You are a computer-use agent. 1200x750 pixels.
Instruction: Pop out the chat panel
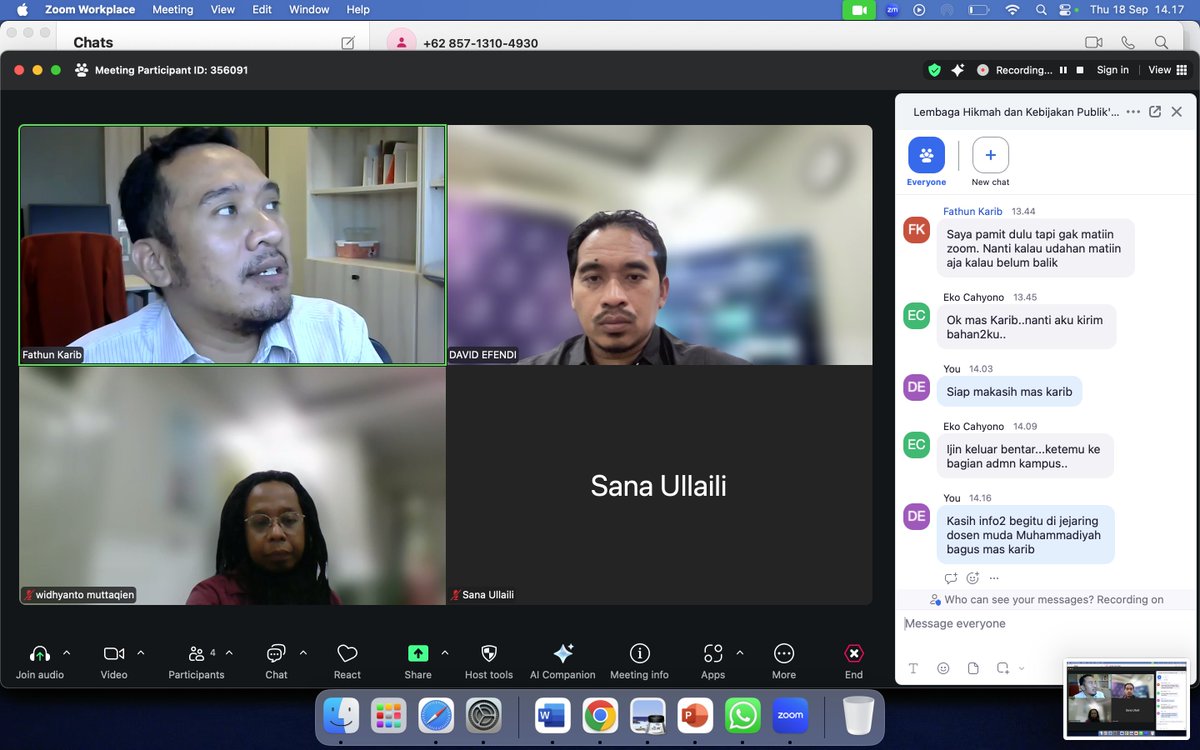[x=1155, y=112]
